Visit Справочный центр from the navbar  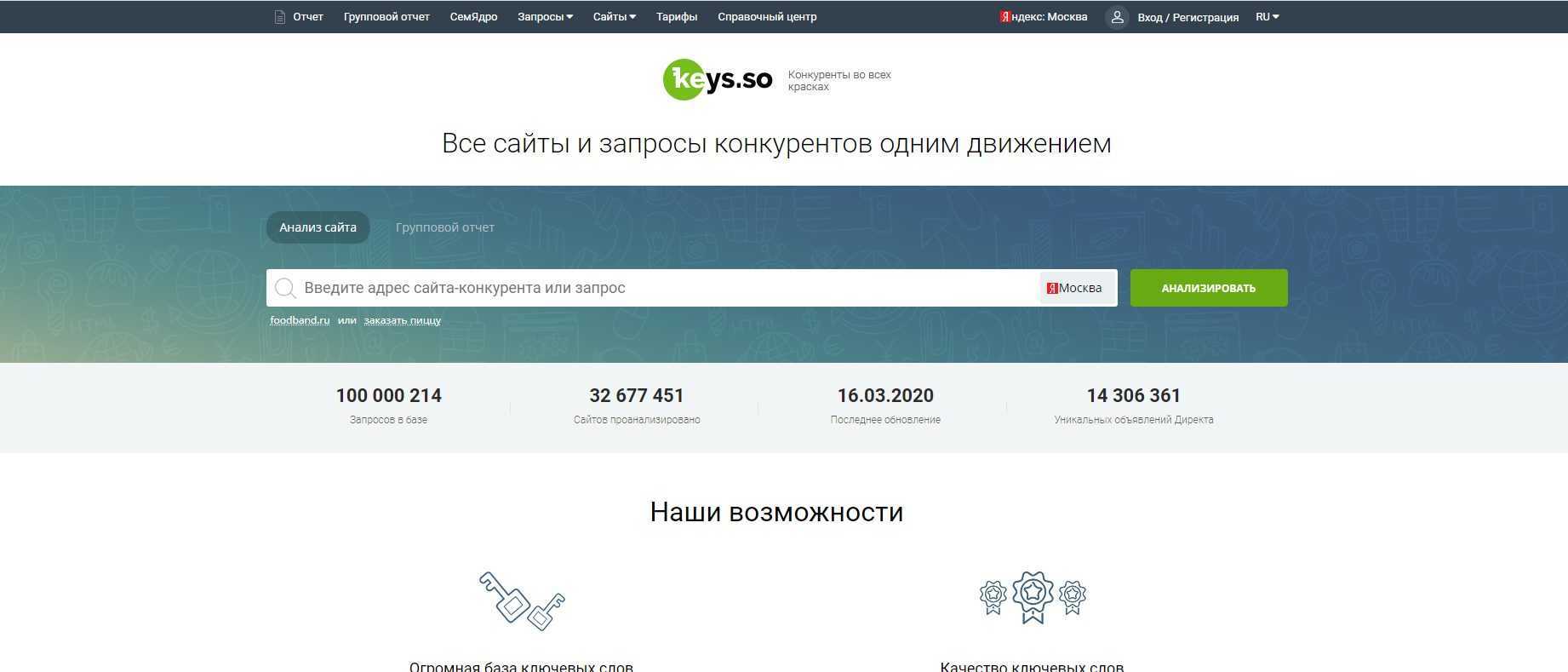pyautogui.click(x=767, y=17)
